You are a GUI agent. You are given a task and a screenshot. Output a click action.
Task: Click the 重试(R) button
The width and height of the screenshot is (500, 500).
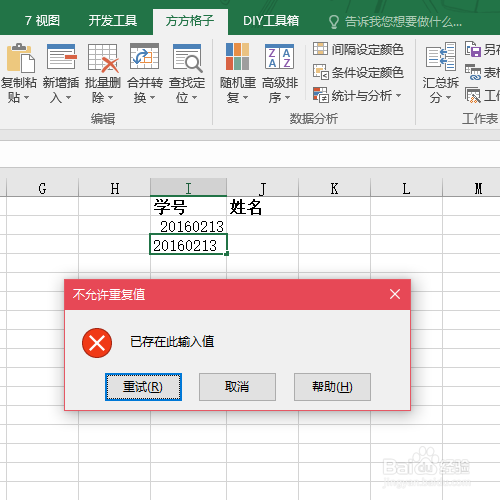(143, 387)
